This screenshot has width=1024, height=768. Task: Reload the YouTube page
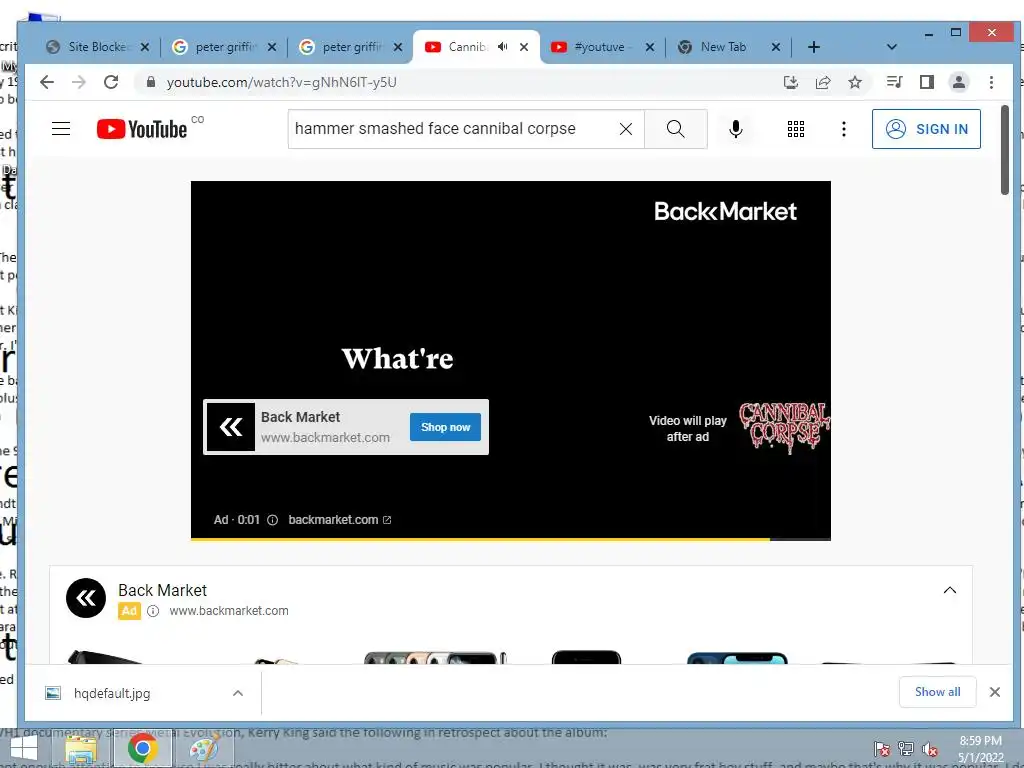pyautogui.click(x=111, y=82)
